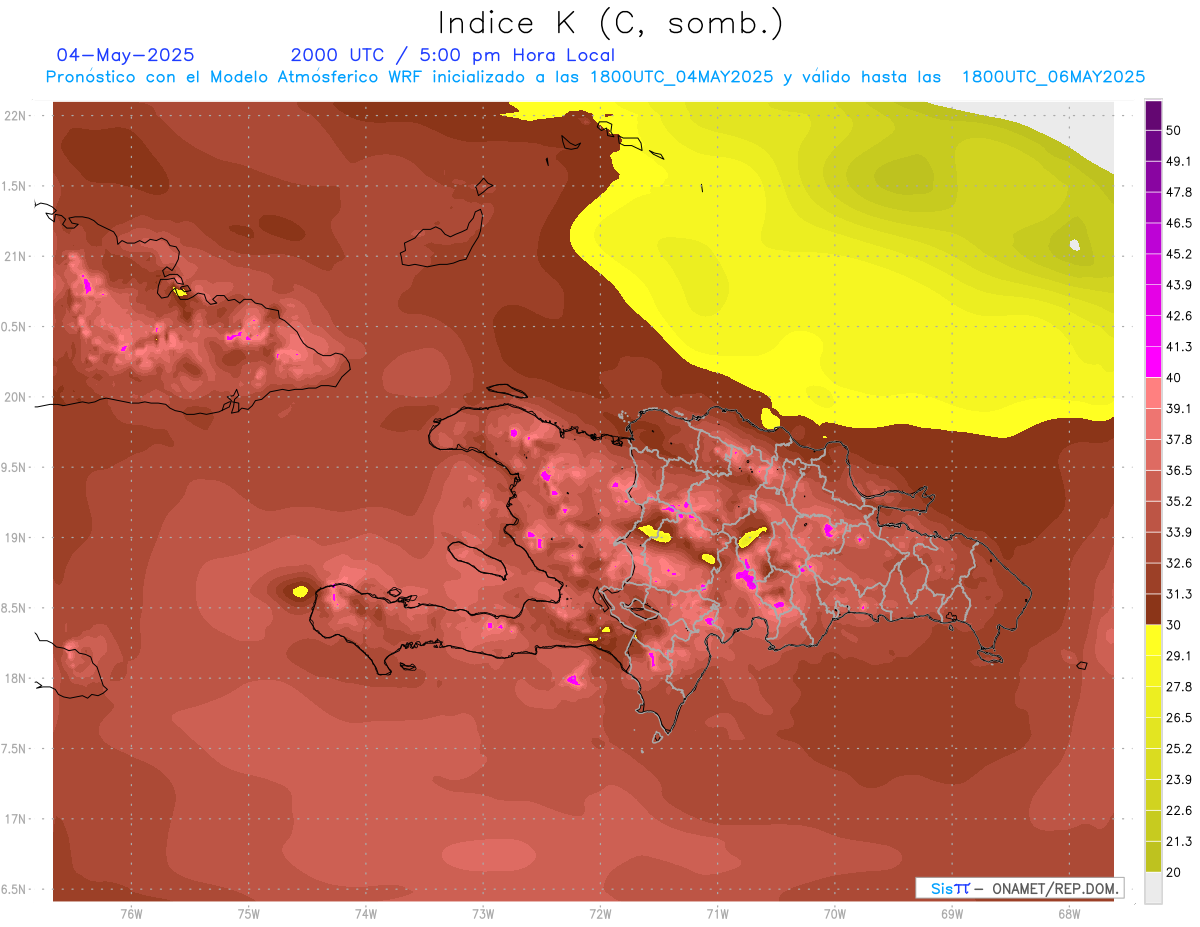This screenshot has width=1200, height=927.
Task: Click the '2000 UTC / 5:00 pm Hora Local' time label
Action: (x=453, y=55)
